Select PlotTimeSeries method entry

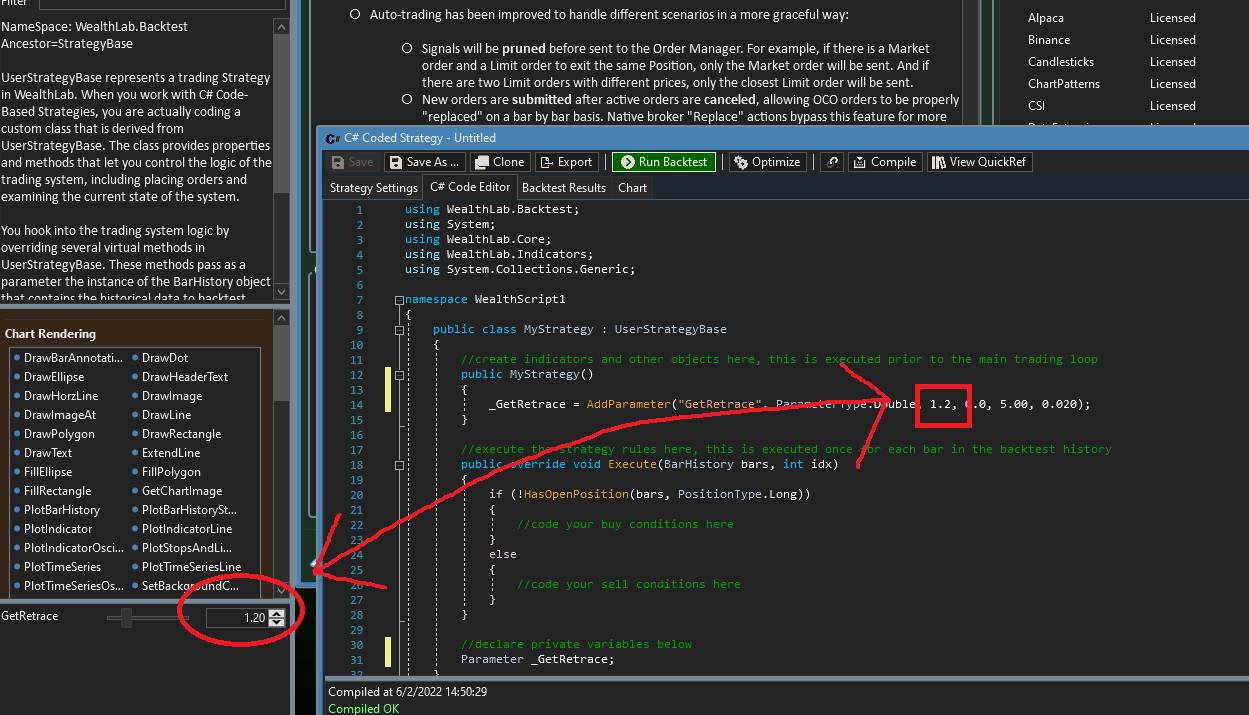click(x=62, y=567)
